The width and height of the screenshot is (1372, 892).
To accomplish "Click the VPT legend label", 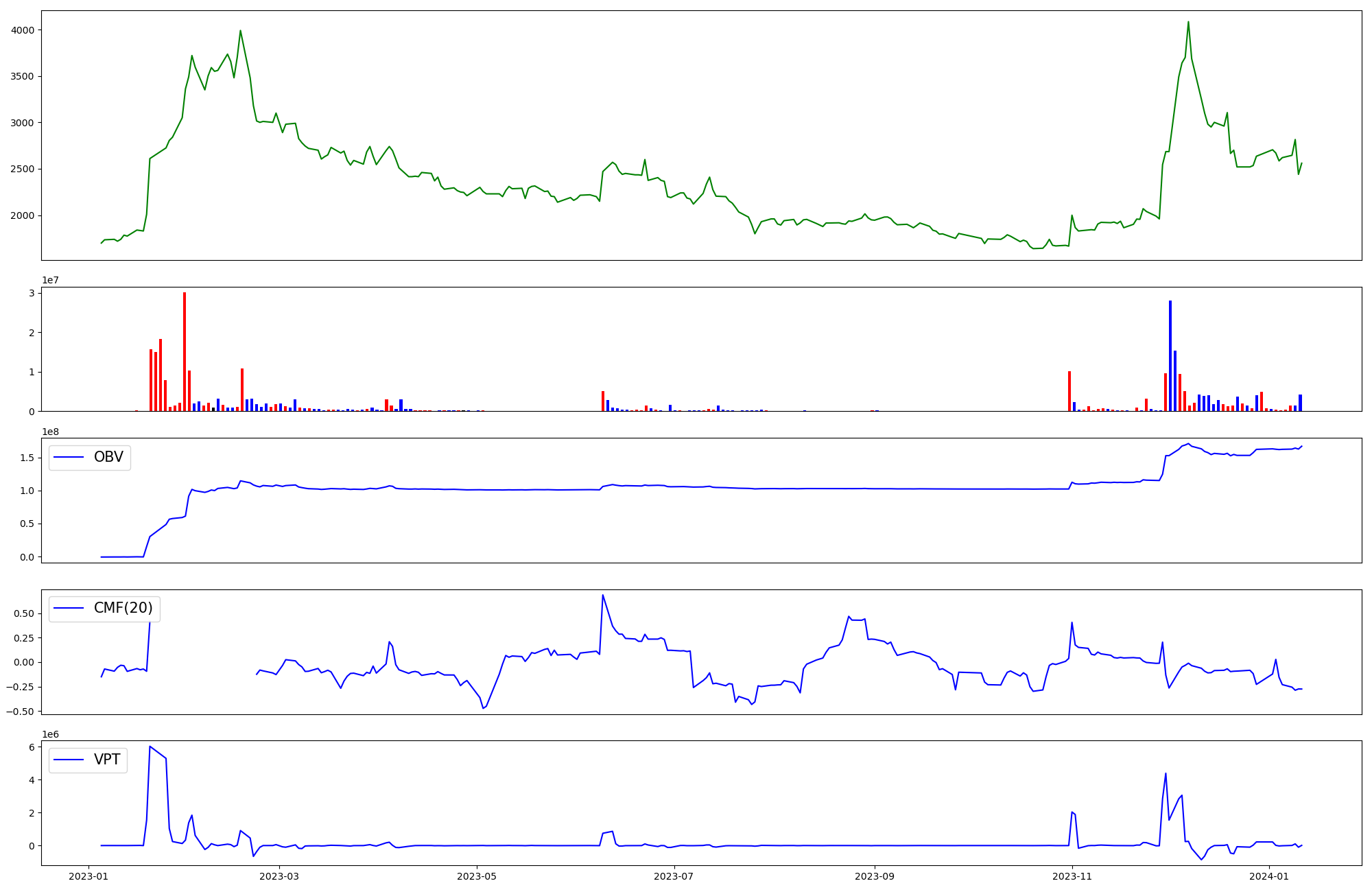I will pyautogui.click(x=107, y=759).
